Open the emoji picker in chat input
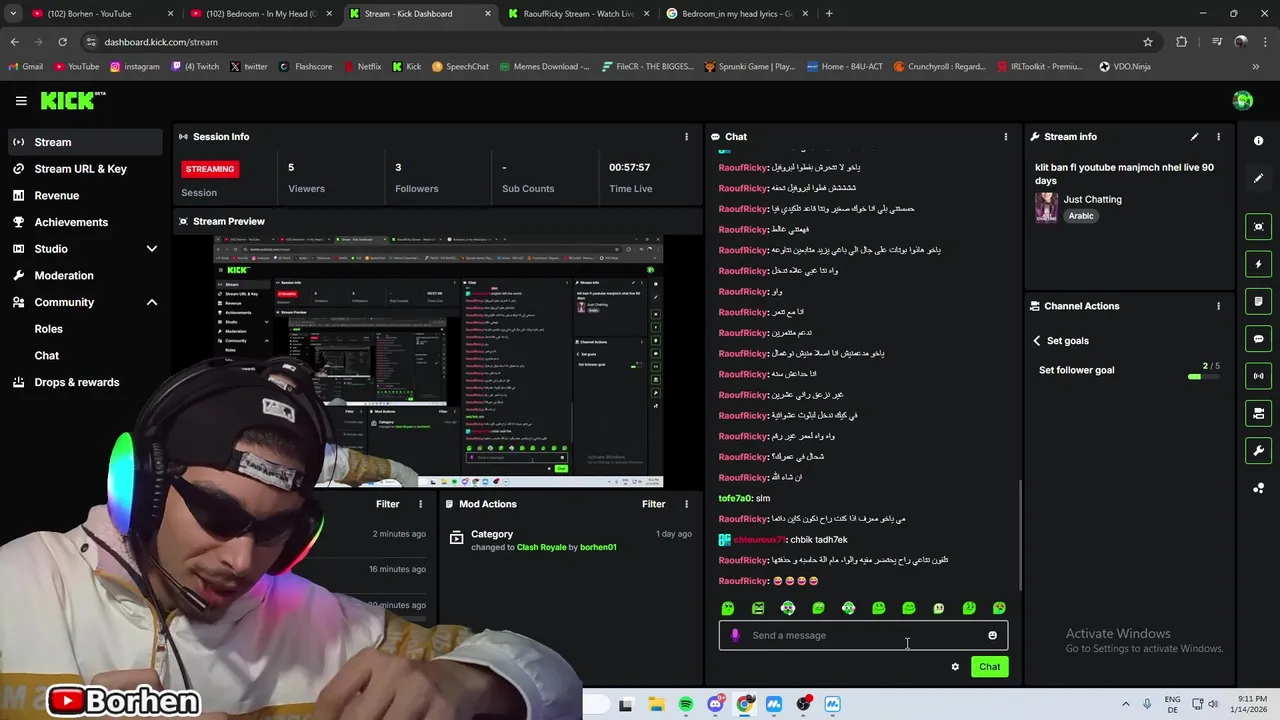Screen dimensions: 1280x720 tap(992, 635)
